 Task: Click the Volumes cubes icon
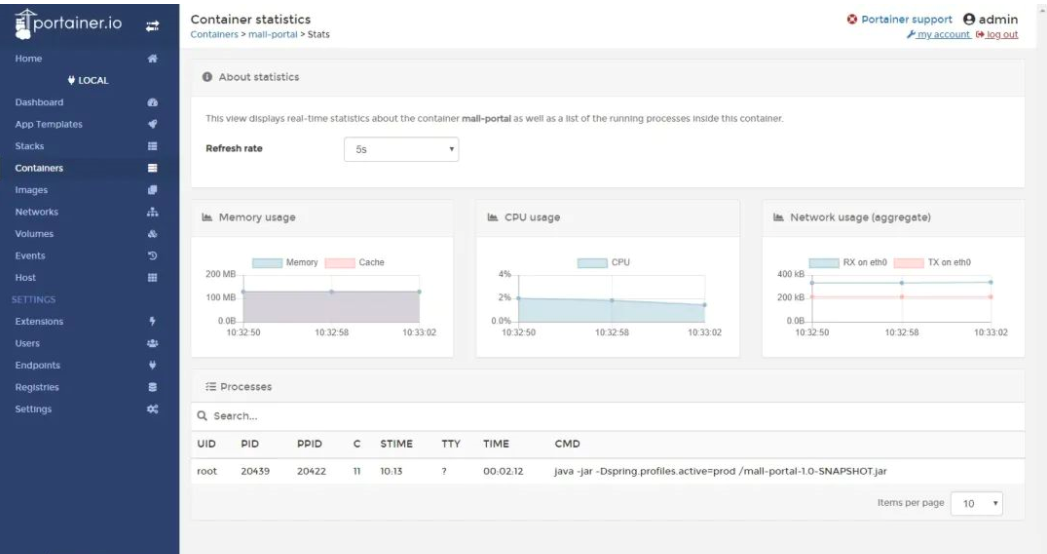point(154,233)
